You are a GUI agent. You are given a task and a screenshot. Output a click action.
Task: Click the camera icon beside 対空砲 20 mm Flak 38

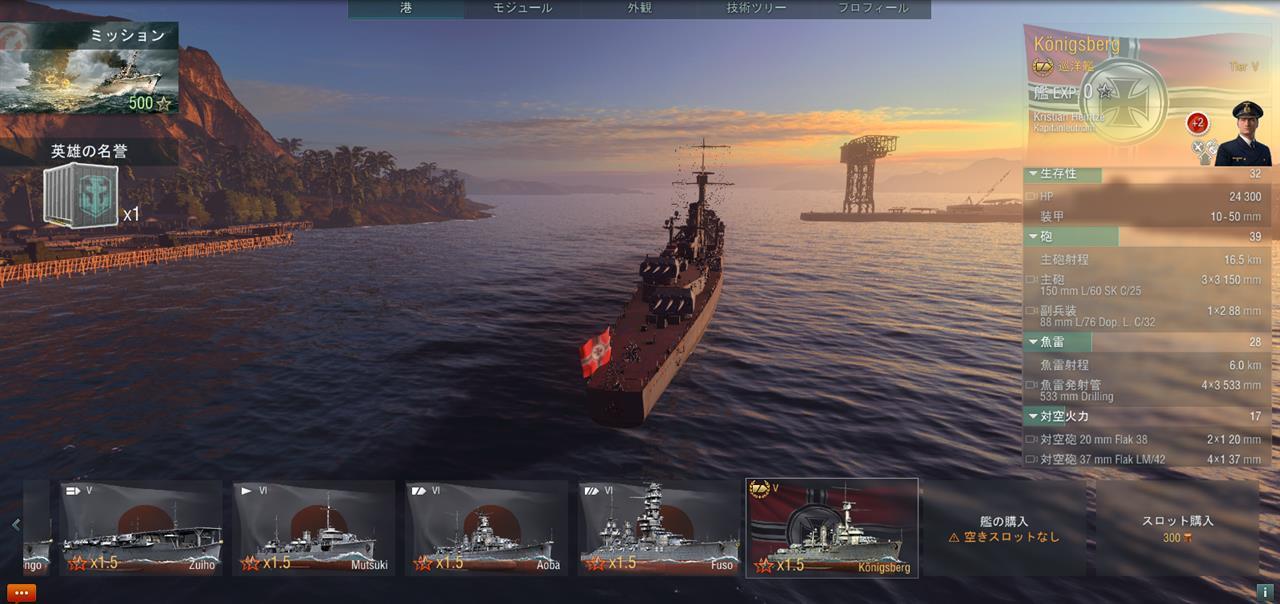[1032, 439]
